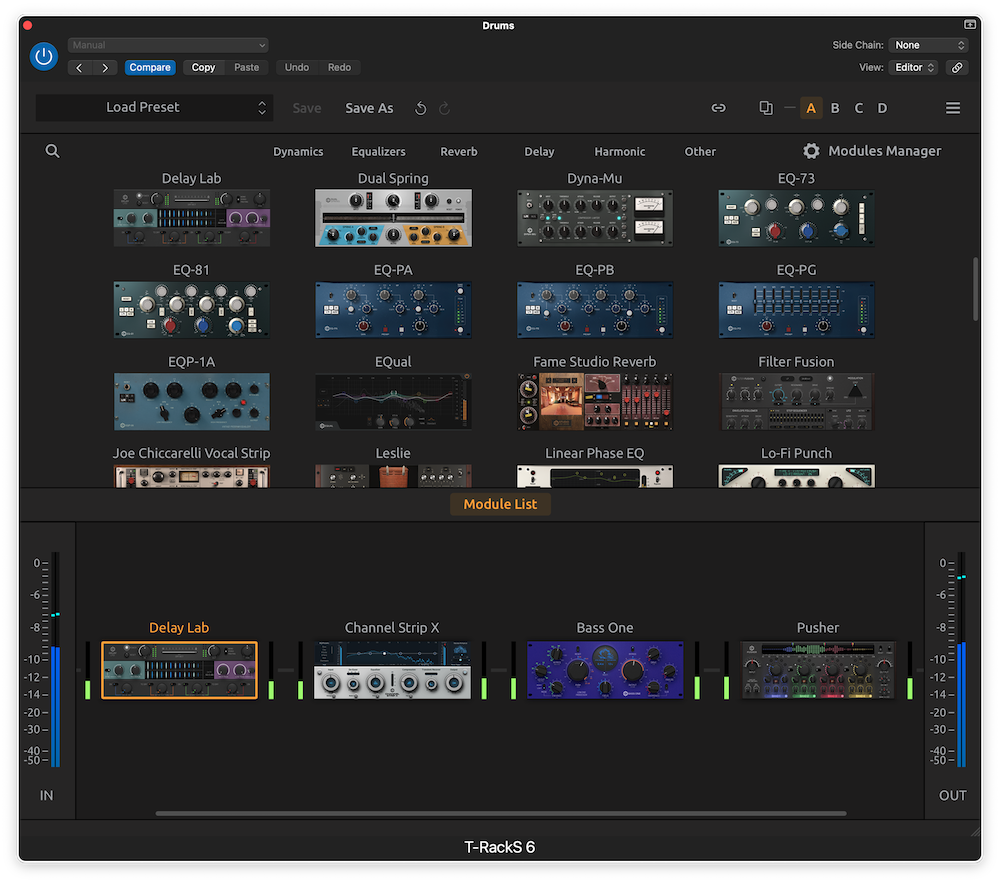Image resolution: width=1000 pixels, height=883 pixels.
Task: Open the Load Preset dropdown
Action: [155, 107]
